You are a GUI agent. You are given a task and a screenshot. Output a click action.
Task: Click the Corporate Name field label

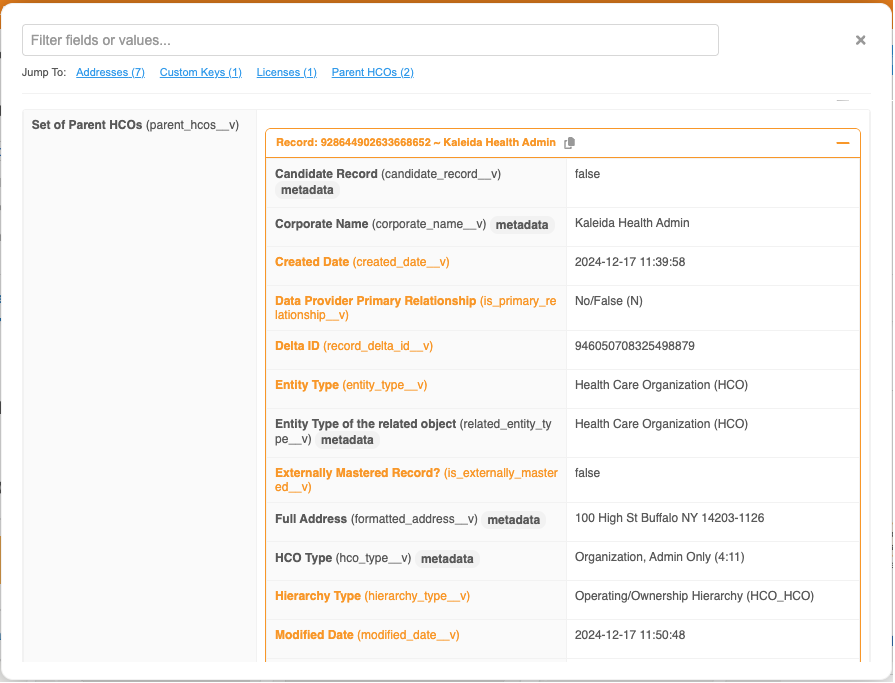point(380,224)
